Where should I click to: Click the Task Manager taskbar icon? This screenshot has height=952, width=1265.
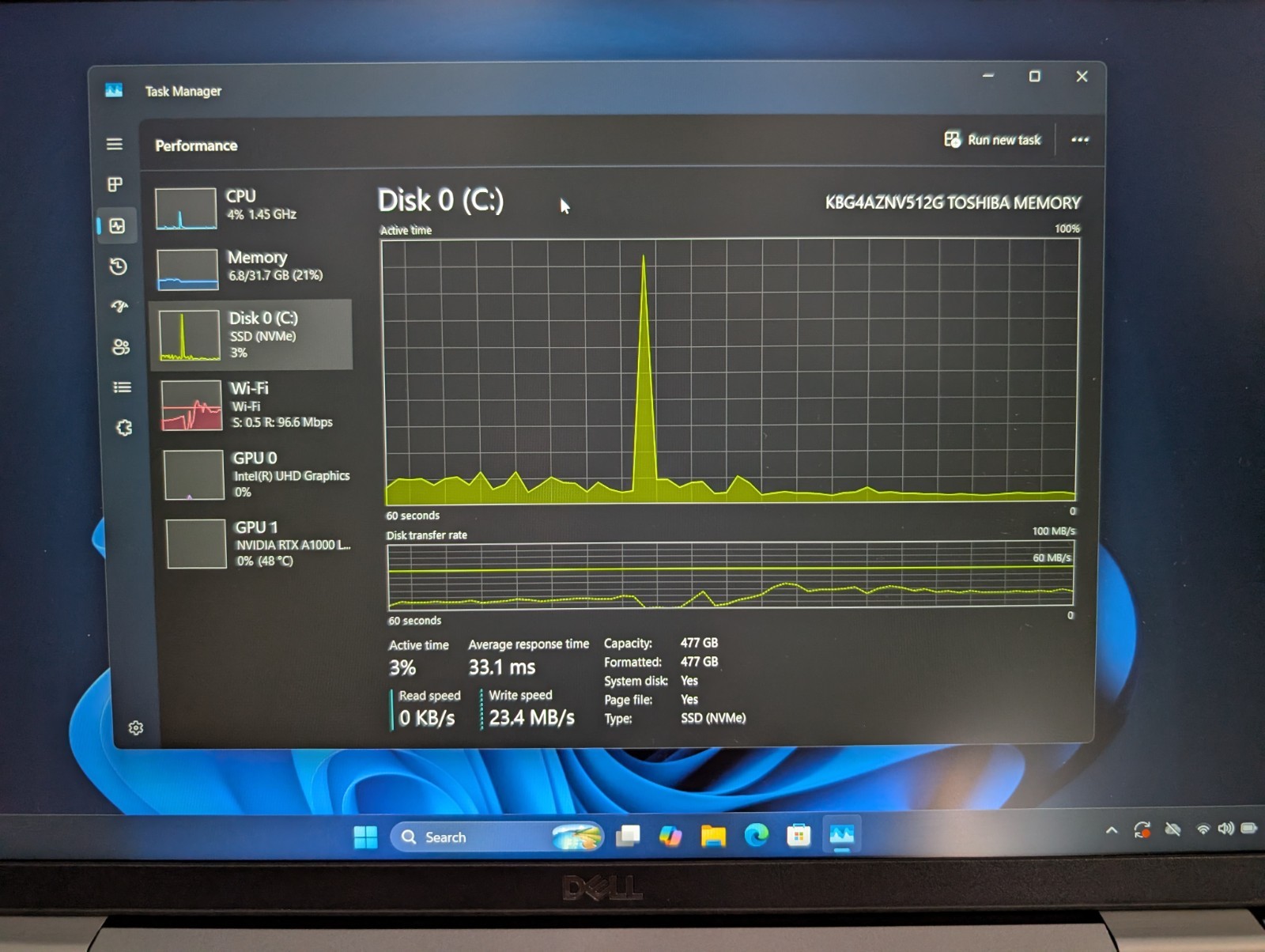click(841, 835)
